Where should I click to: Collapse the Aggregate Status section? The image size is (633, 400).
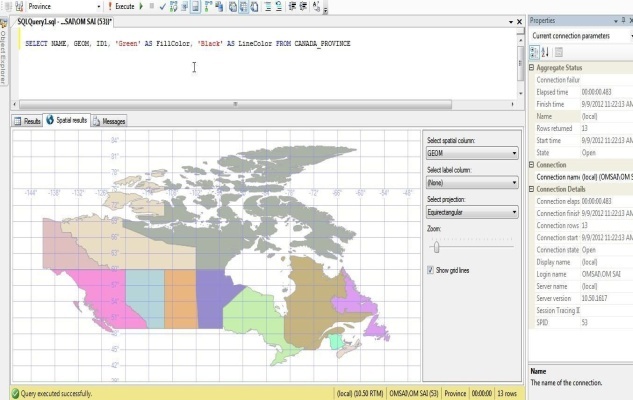(x=532, y=67)
